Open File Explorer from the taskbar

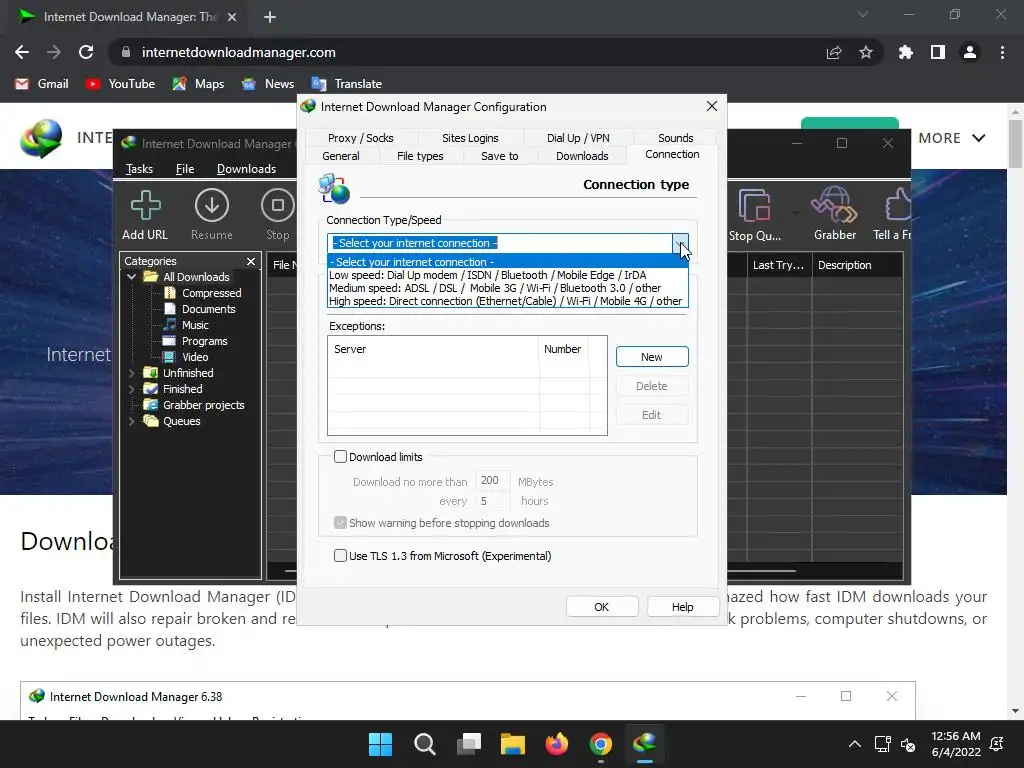click(x=513, y=744)
